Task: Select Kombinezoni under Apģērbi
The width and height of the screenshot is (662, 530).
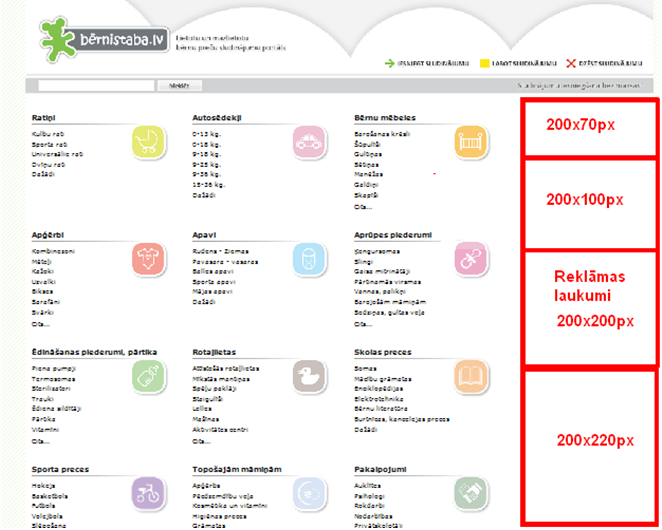Action: point(53,251)
